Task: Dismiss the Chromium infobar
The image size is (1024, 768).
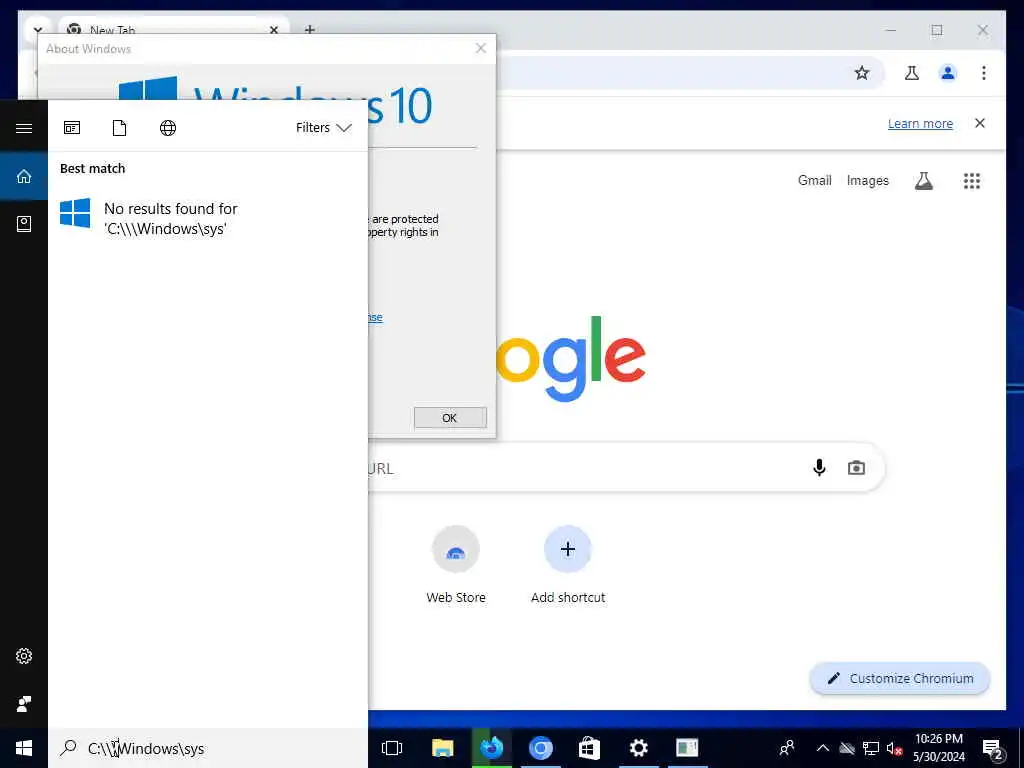Action: coord(980,123)
